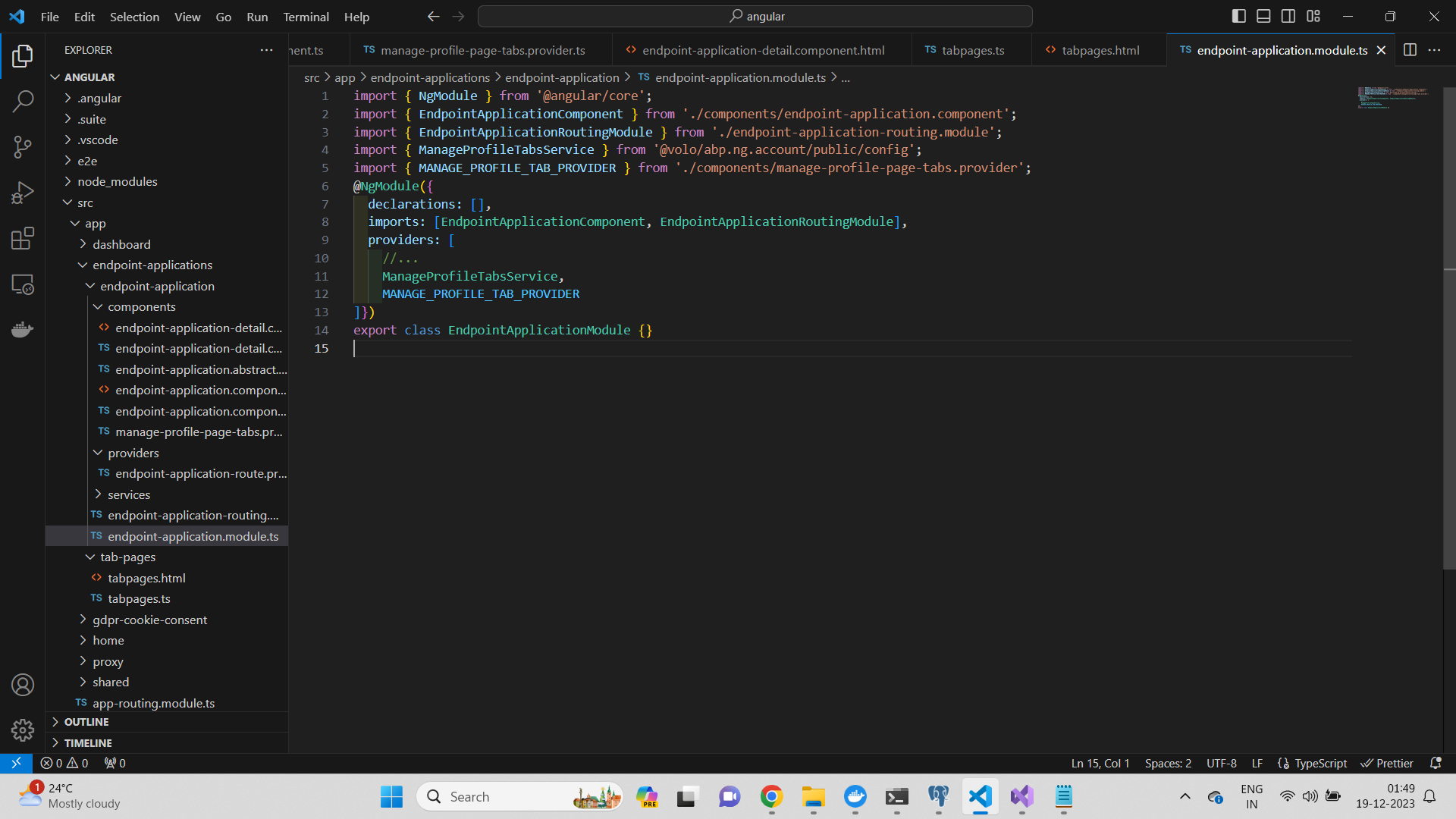Toggle Secondary Side Bar visibility
The height and width of the screenshot is (819, 1456).
point(1288,16)
